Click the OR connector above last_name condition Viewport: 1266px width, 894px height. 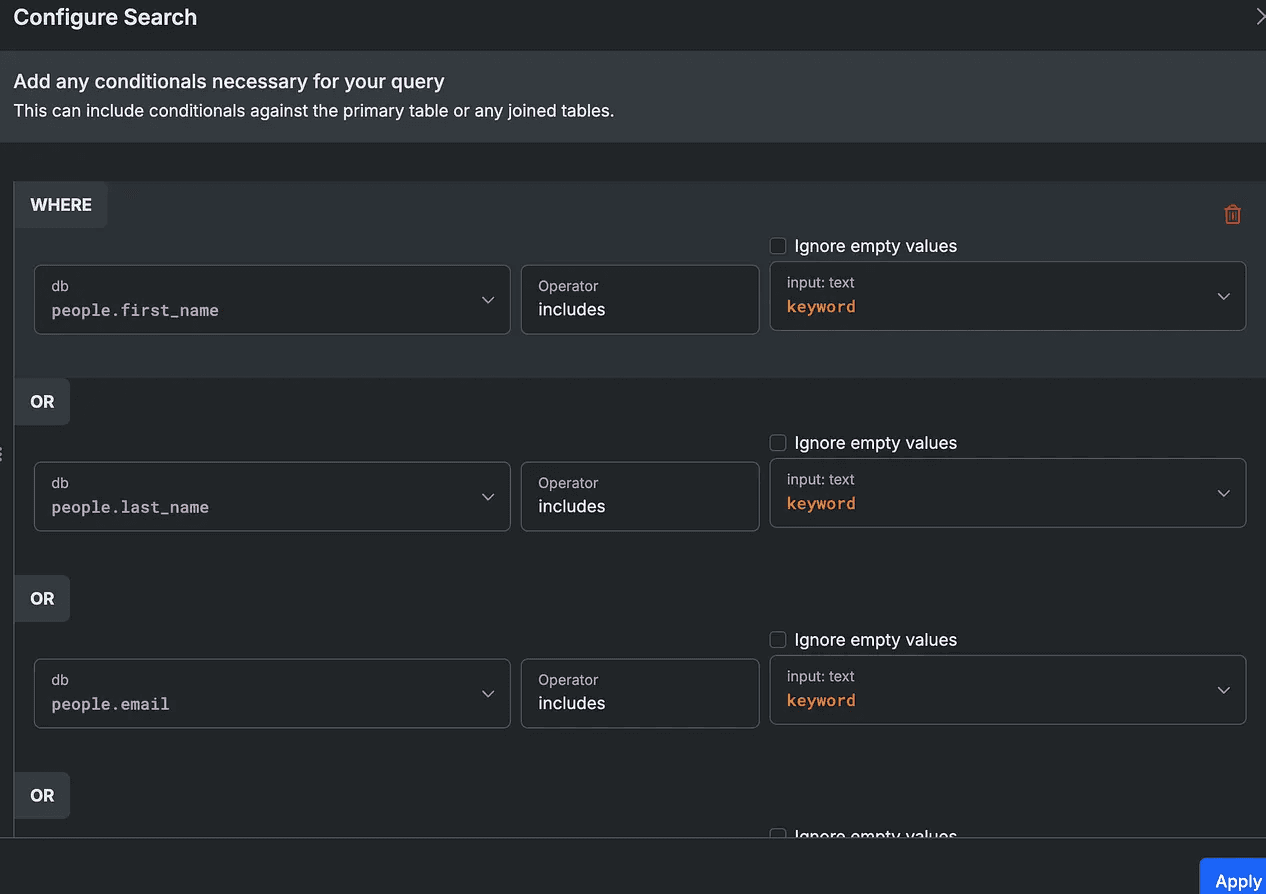[x=42, y=402]
